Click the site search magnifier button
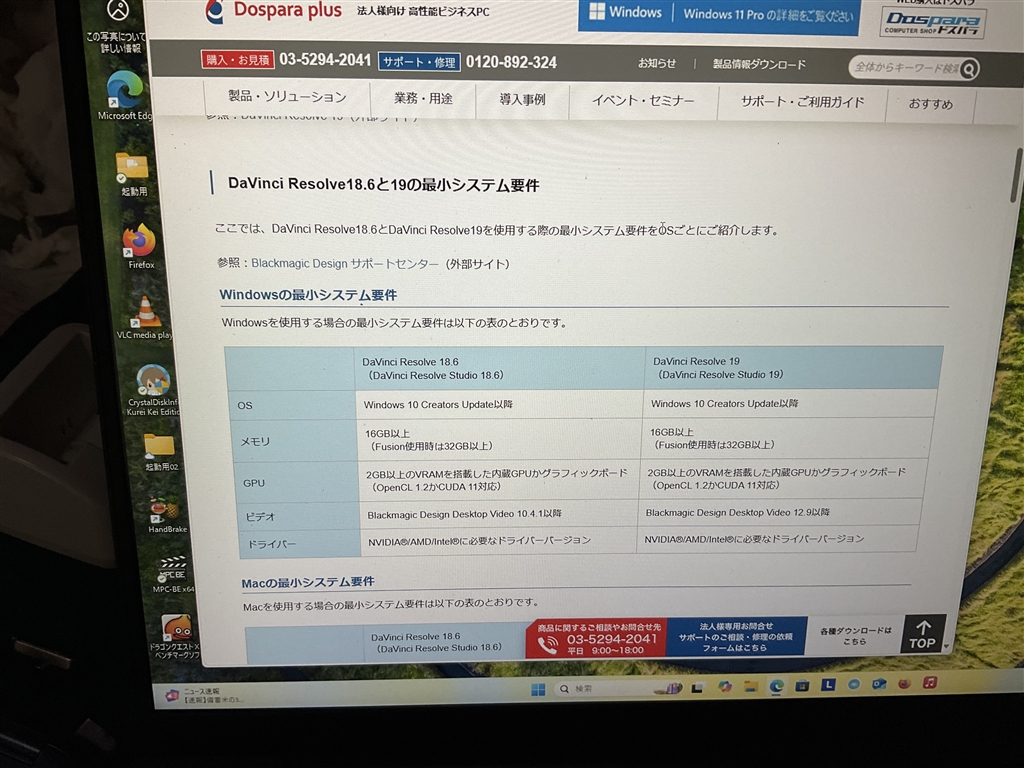This screenshot has width=1024, height=768. click(x=970, y=69)
